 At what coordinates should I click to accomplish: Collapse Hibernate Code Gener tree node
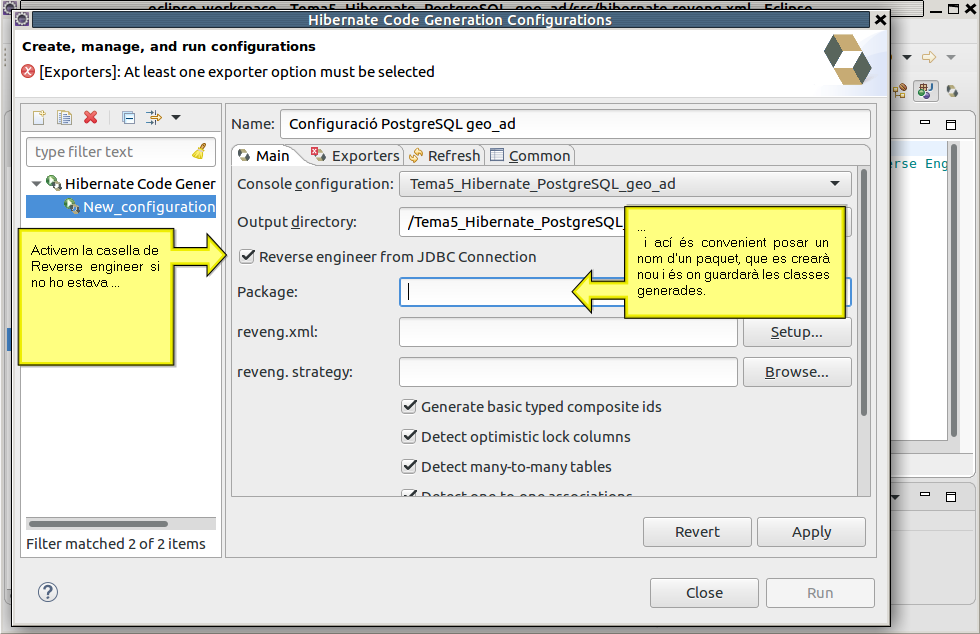pos(36,184)
